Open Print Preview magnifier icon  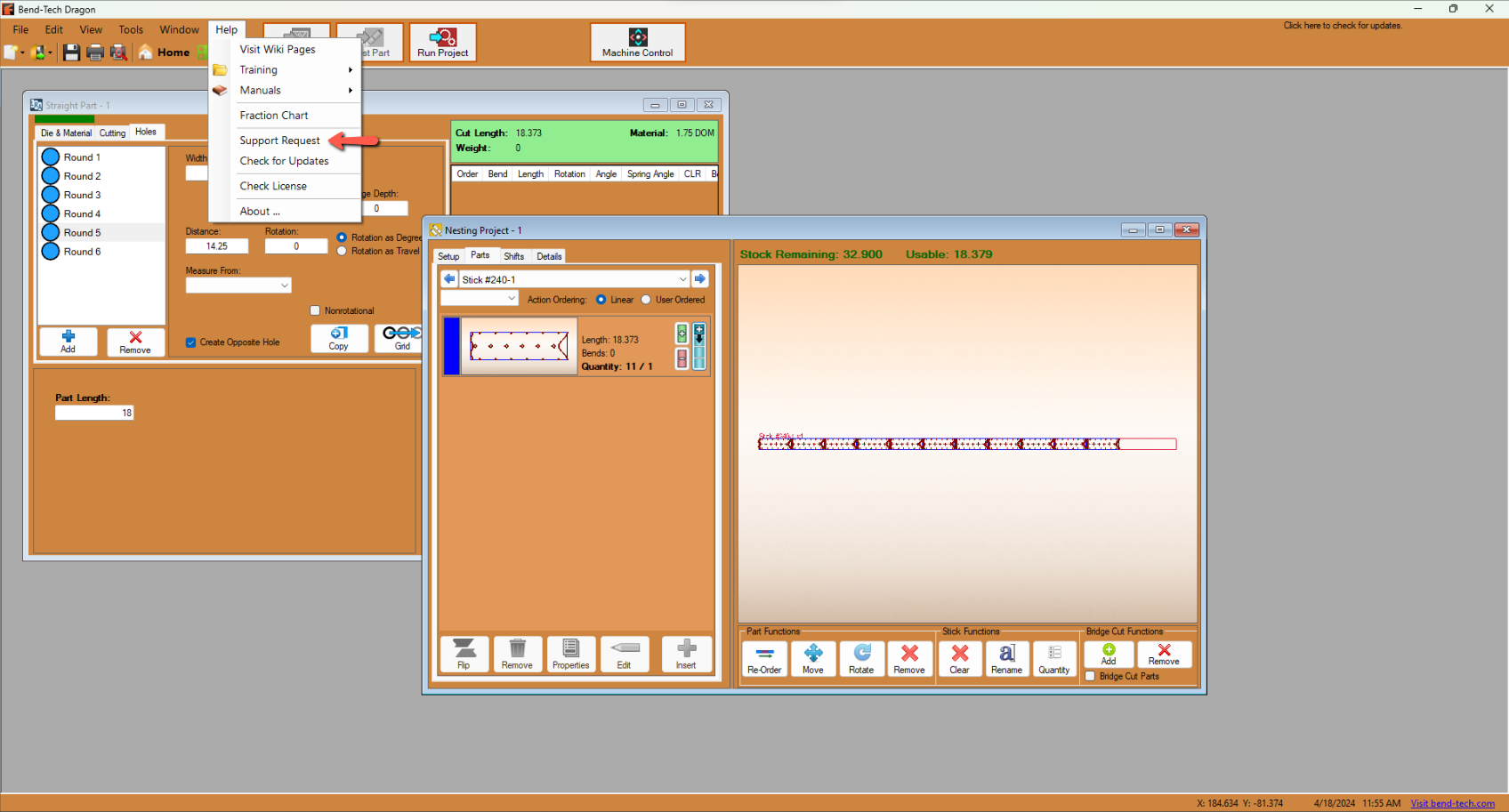point(118,52)
